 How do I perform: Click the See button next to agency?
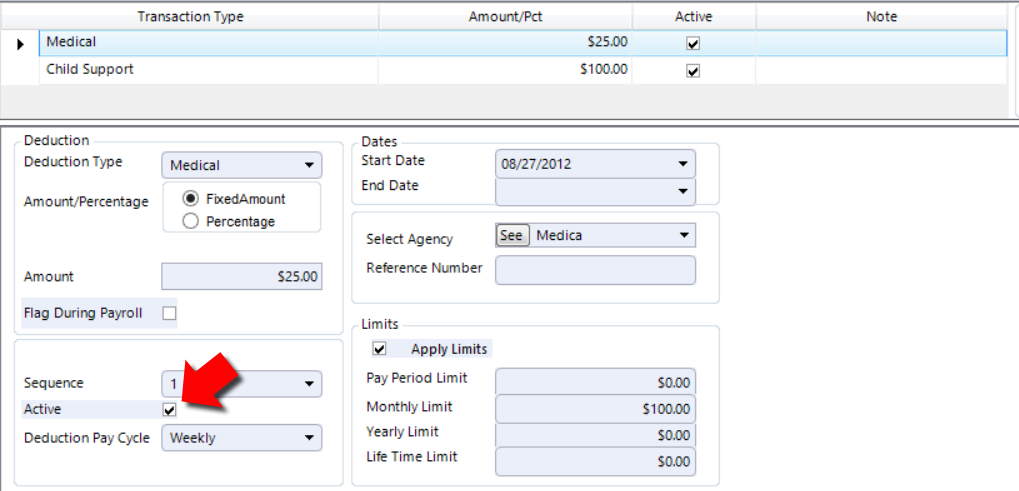pos(512,236)
